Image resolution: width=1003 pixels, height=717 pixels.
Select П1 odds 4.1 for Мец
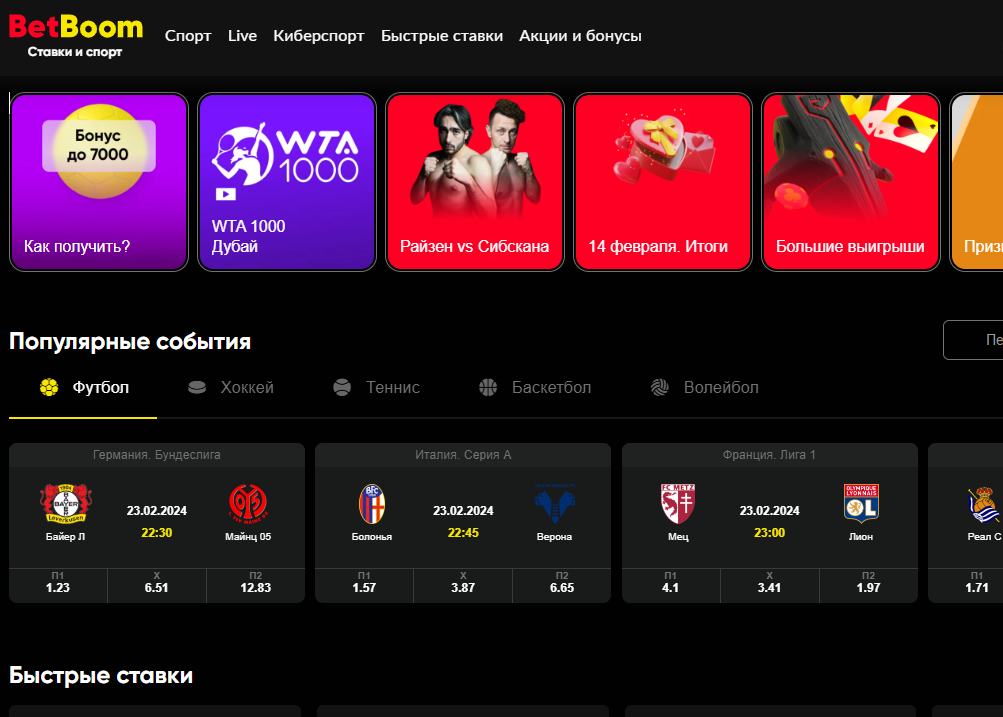pos(671,585)
